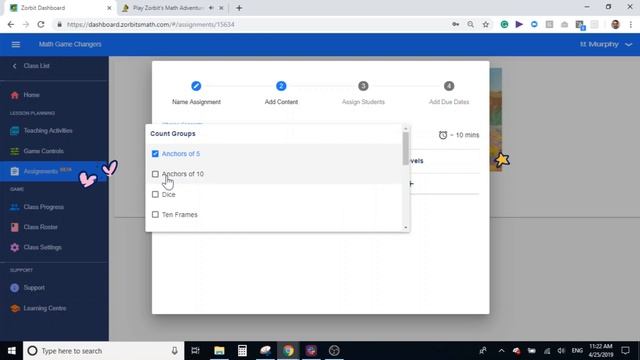
Task: Click the microphone in taskbar search
Action: pos(174,351)
